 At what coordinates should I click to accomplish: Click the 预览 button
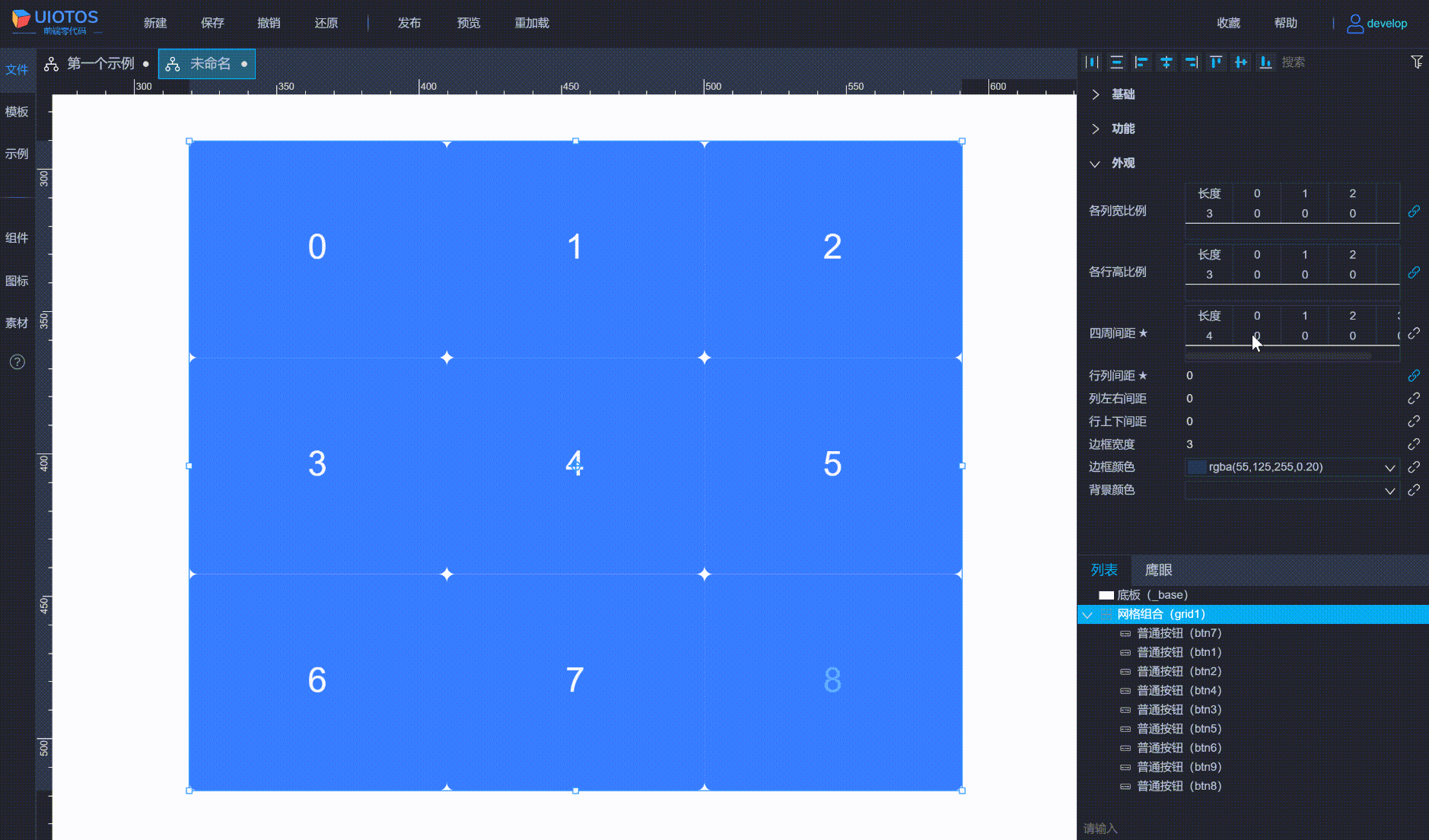point(469,24)
